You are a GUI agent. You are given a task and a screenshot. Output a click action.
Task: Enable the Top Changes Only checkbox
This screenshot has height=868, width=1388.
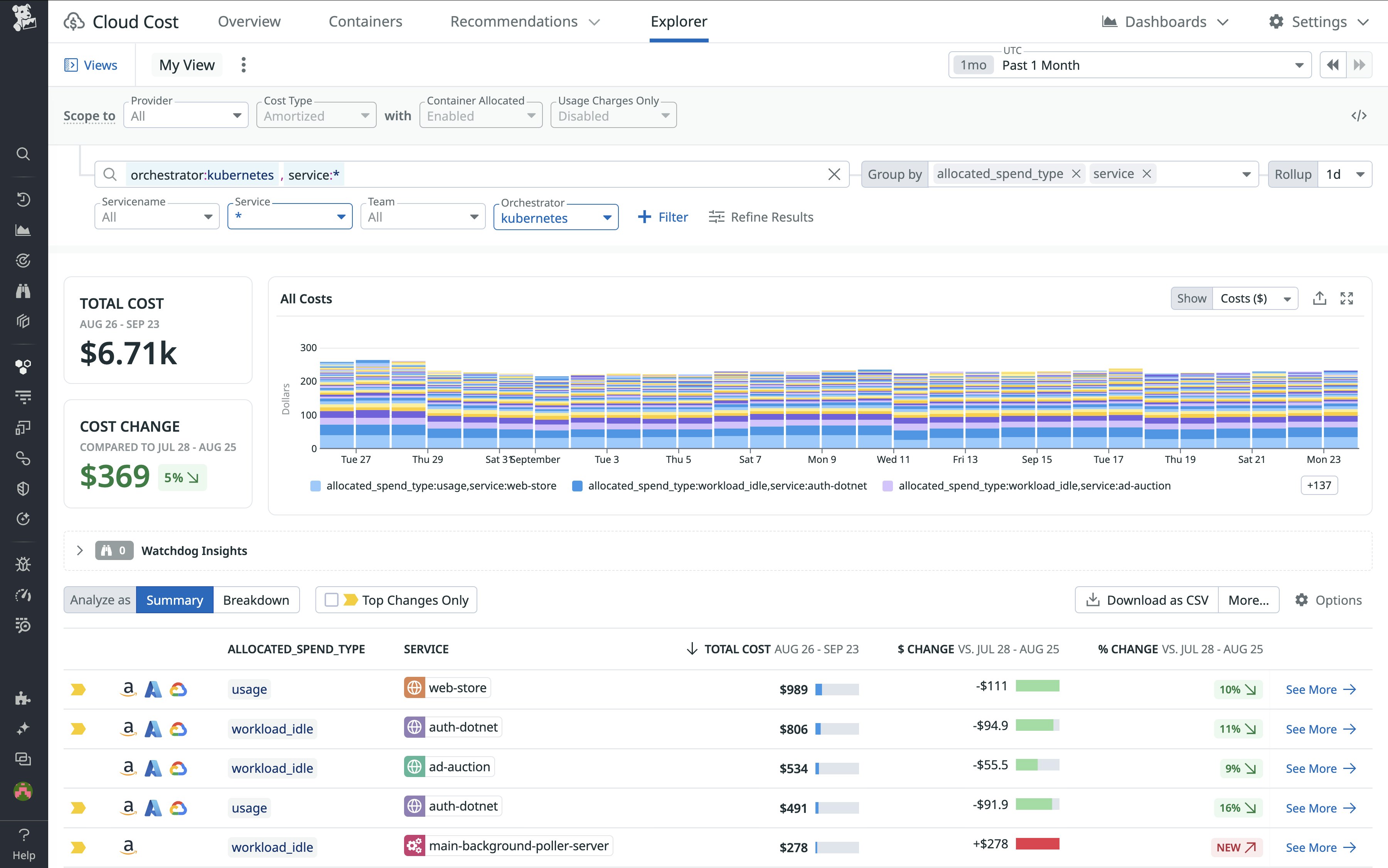(331, 600)
